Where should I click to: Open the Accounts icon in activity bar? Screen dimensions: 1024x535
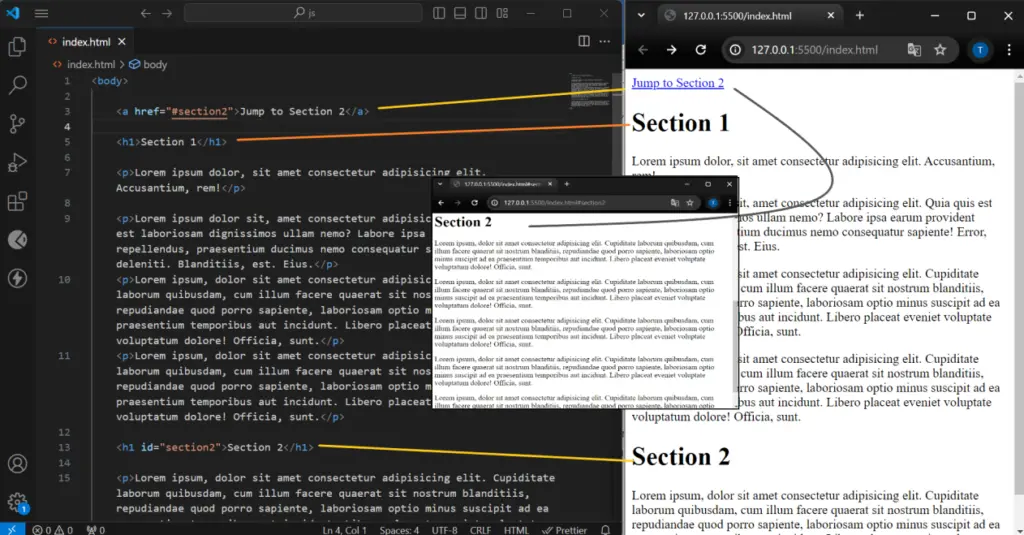coord(18,463)
